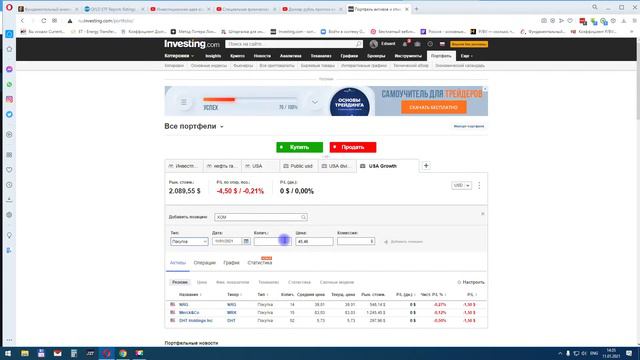Open the Аналитика menu item

coord(291,56)
